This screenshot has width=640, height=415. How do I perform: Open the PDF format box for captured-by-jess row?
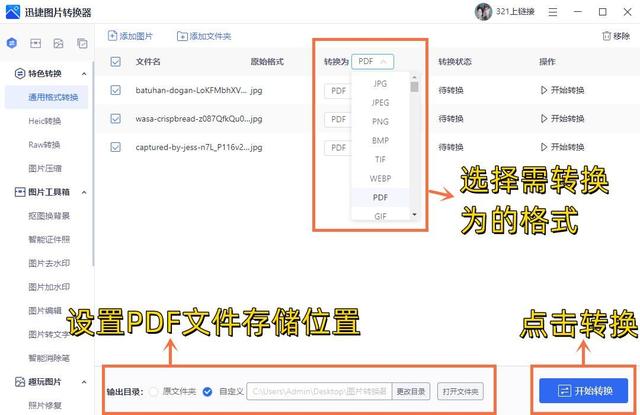coord(338,148)
